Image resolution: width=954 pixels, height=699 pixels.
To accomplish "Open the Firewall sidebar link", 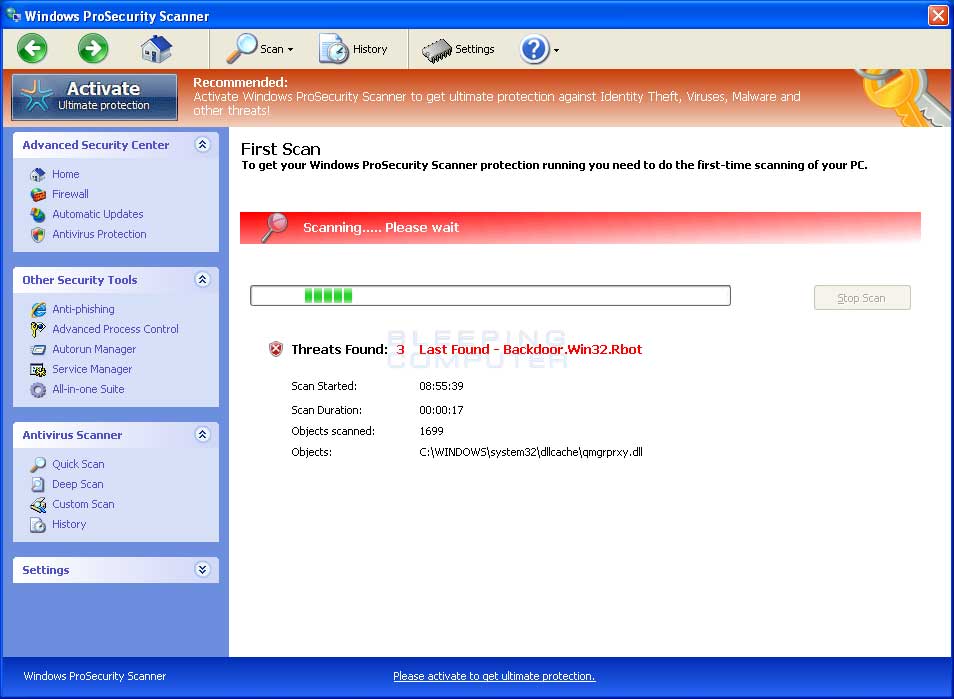I will 70,194.
